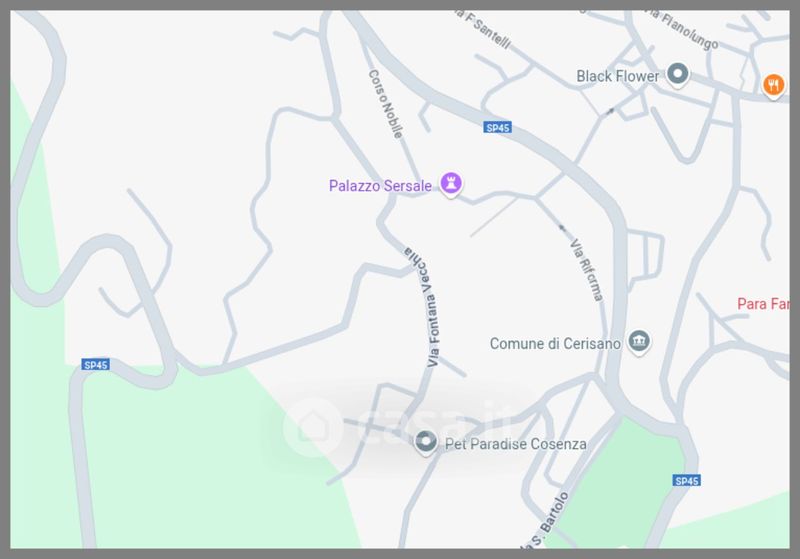Click the SP45 road shield near Corso Nobile
The image size is (800, 559).
(497, 128)
